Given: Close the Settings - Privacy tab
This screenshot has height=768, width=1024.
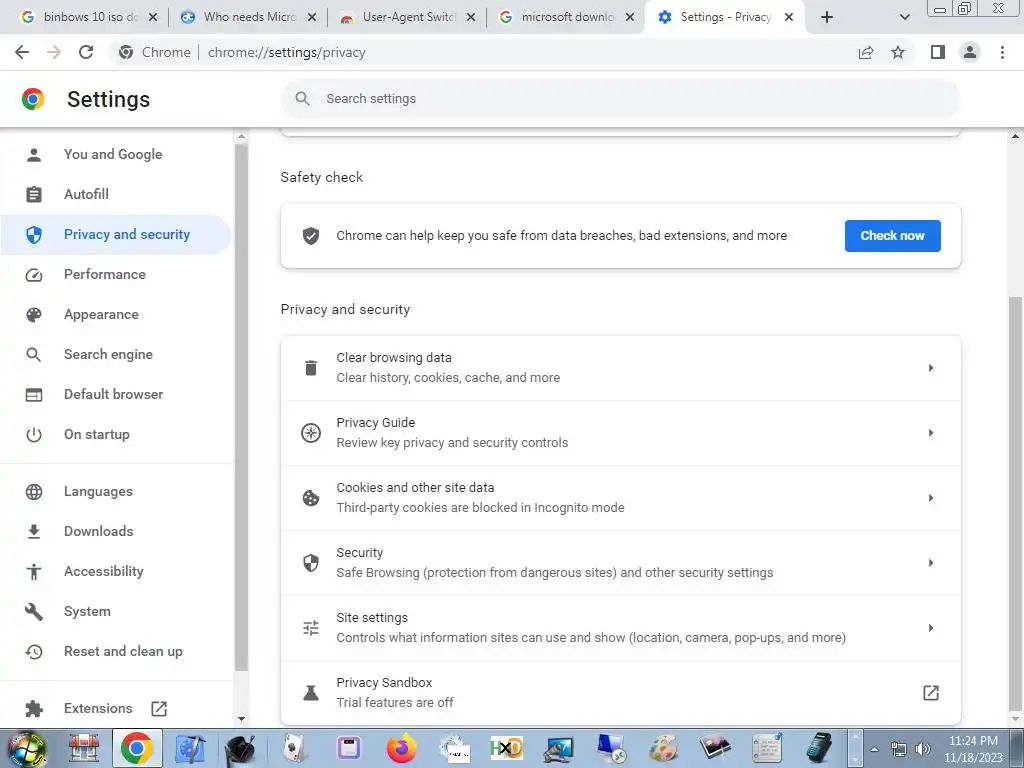Looking at the screenshot, I should [789, 17].
